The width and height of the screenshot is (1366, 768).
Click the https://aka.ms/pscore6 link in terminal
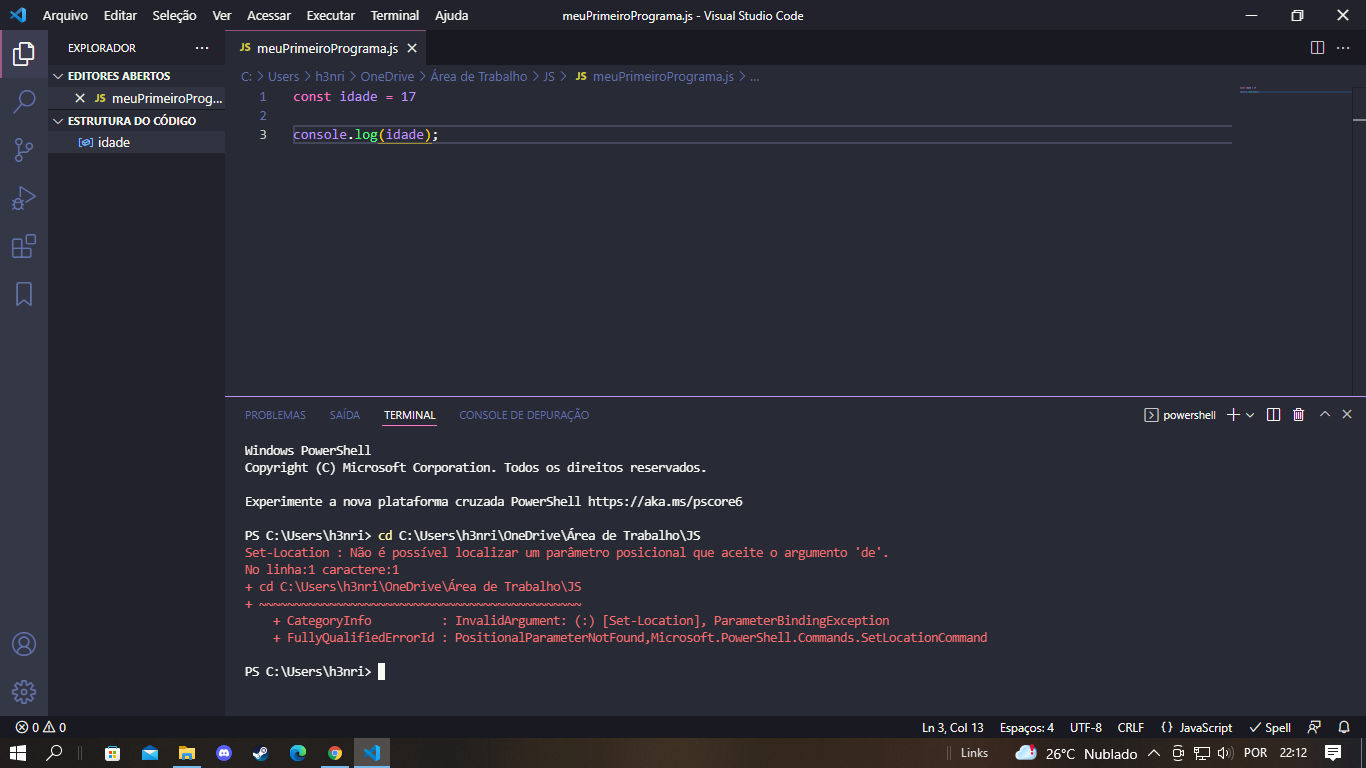tap(665, 501)
